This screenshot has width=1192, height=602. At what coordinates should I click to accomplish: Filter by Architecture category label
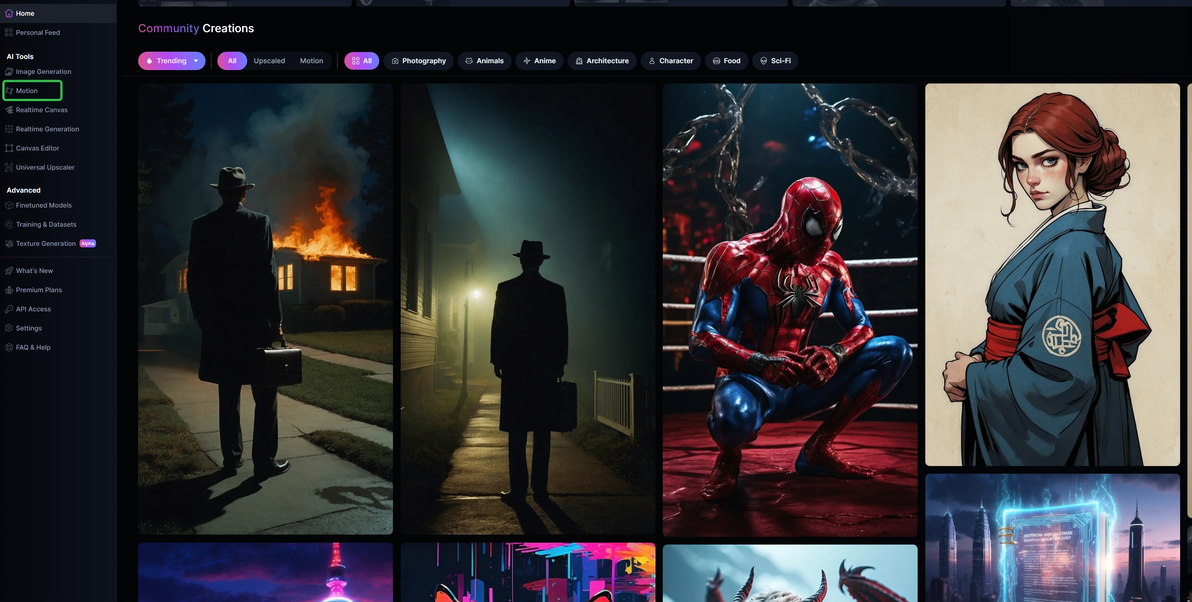coord(607,61)
